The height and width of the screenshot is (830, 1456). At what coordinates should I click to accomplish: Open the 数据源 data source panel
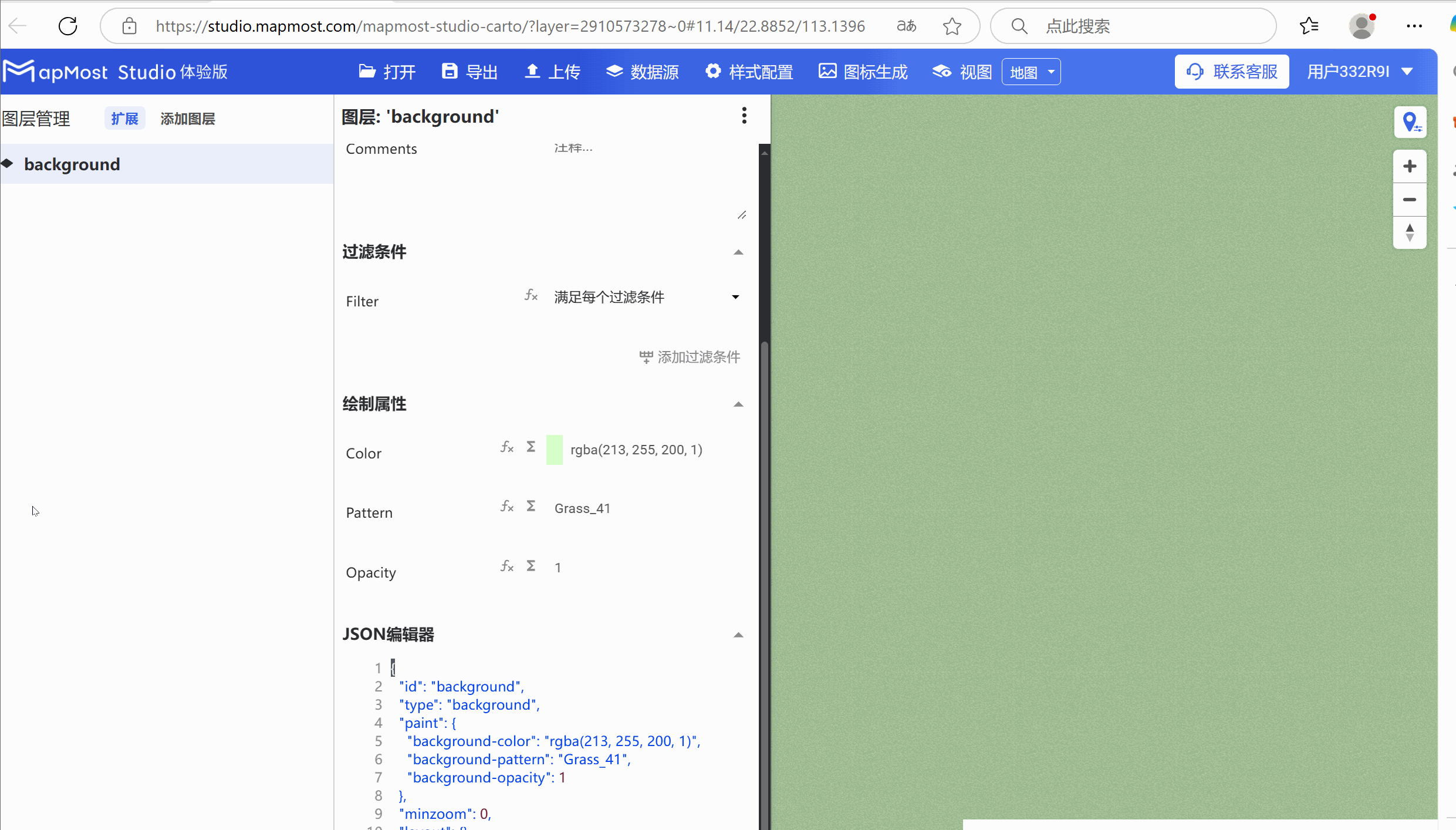tap(642, 71)
